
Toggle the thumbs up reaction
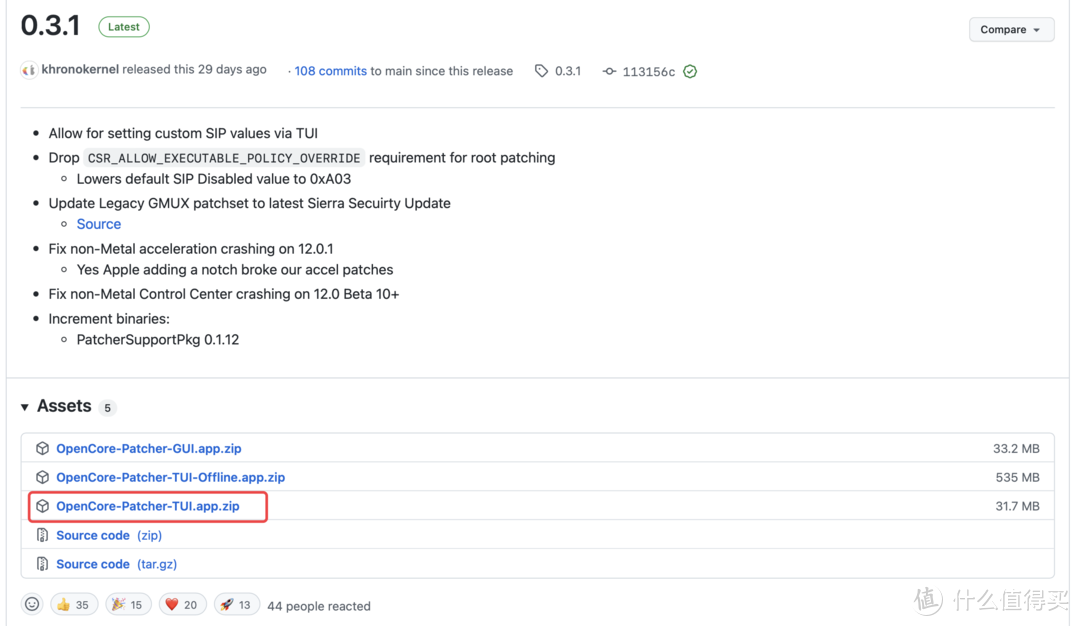pos(73,605)
